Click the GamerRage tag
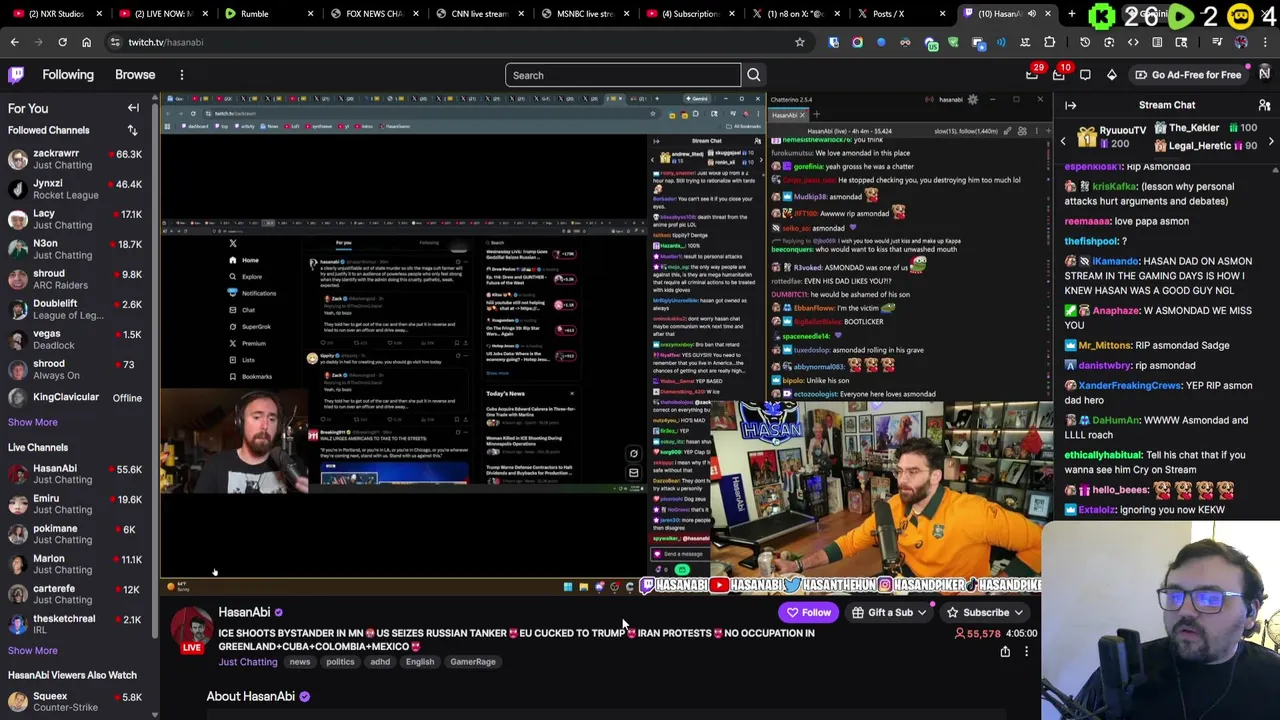Viewport: 1280px width, 720px height. click(473, 662)
